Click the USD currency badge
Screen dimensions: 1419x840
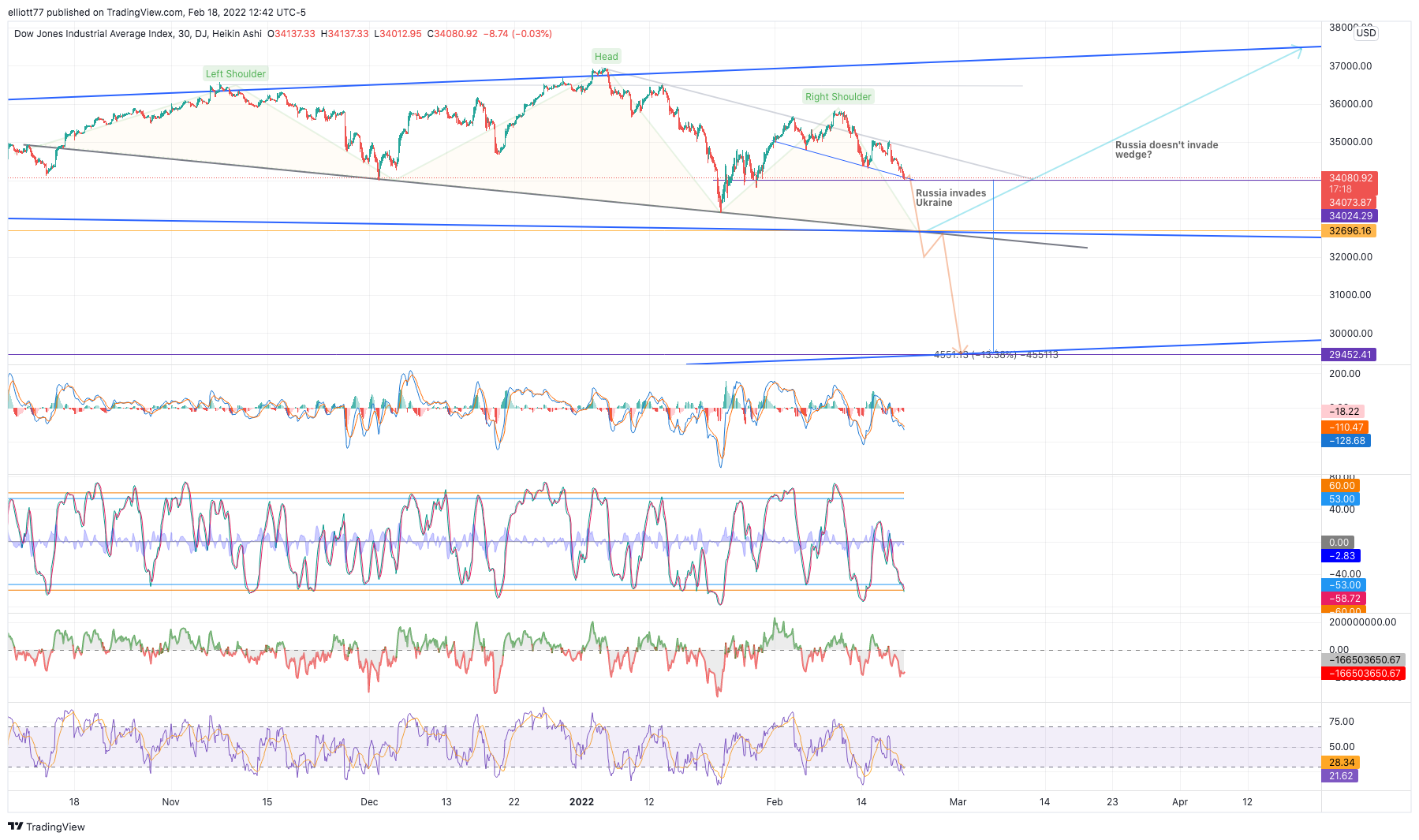(x=1366, y=33)
